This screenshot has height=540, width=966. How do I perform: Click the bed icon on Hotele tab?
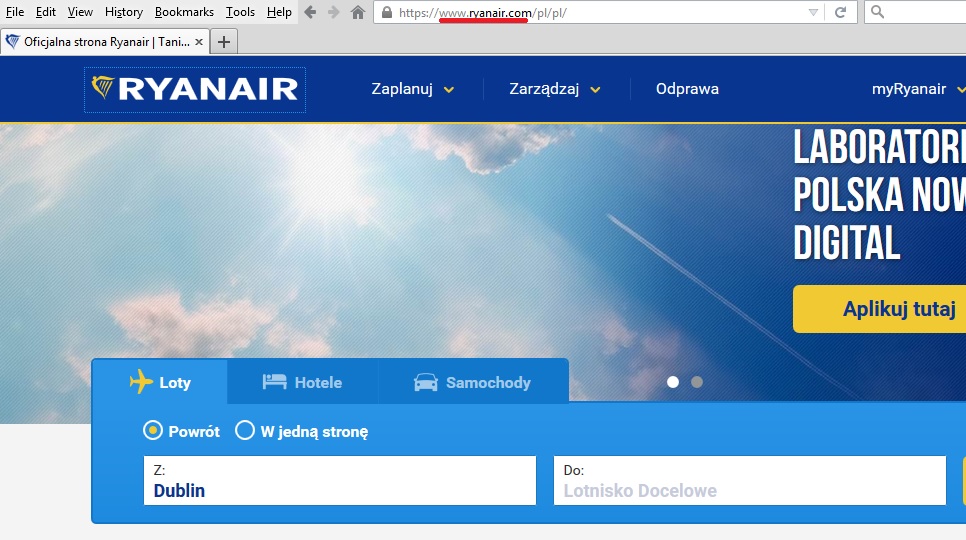[x=274, y=382]
